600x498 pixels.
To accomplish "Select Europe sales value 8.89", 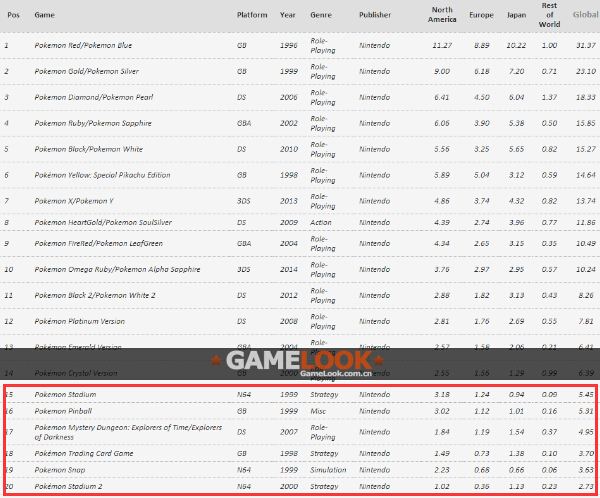I will 482,45.
